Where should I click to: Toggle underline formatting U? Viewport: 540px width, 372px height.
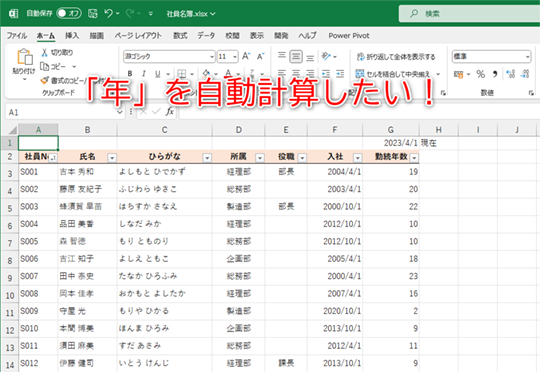158,73
